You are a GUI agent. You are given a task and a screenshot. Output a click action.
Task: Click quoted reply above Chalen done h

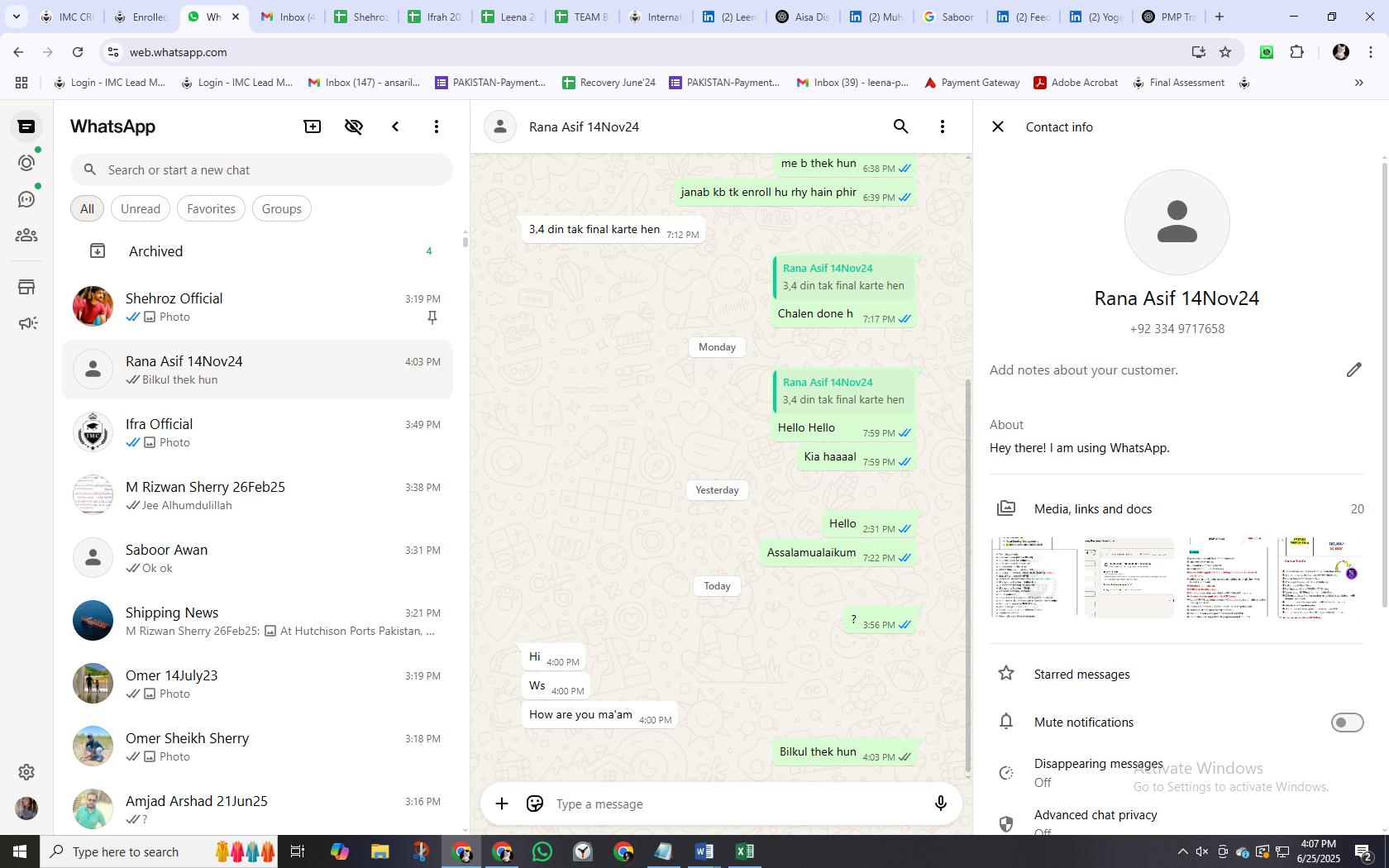(844, 277)
